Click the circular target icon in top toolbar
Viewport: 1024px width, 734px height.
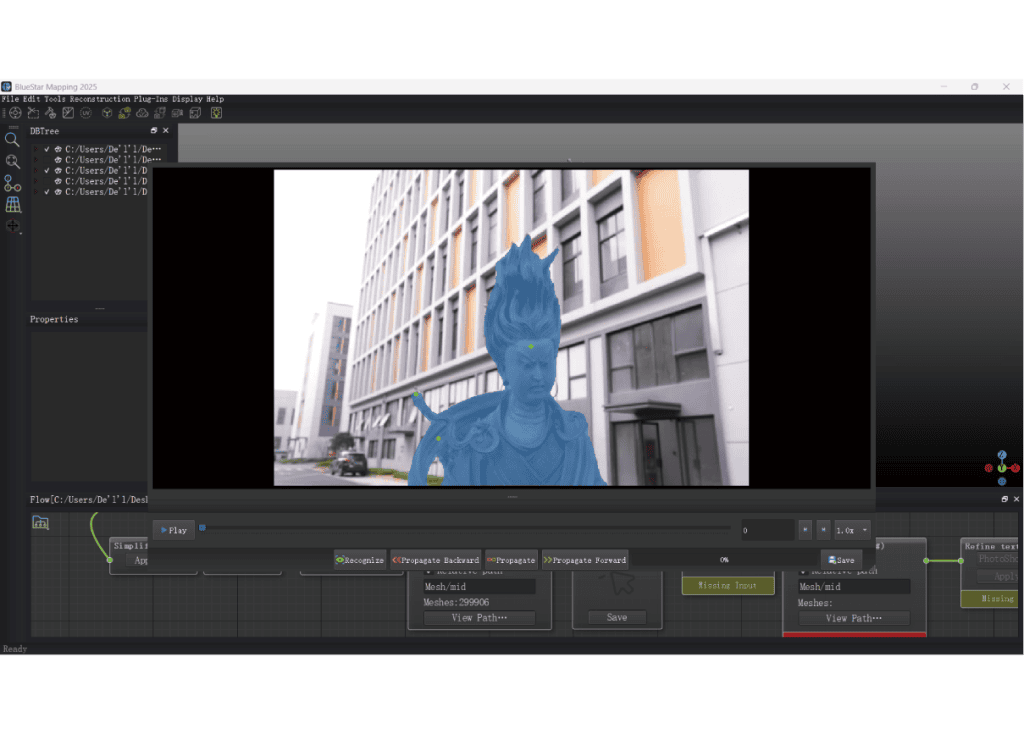15,113
